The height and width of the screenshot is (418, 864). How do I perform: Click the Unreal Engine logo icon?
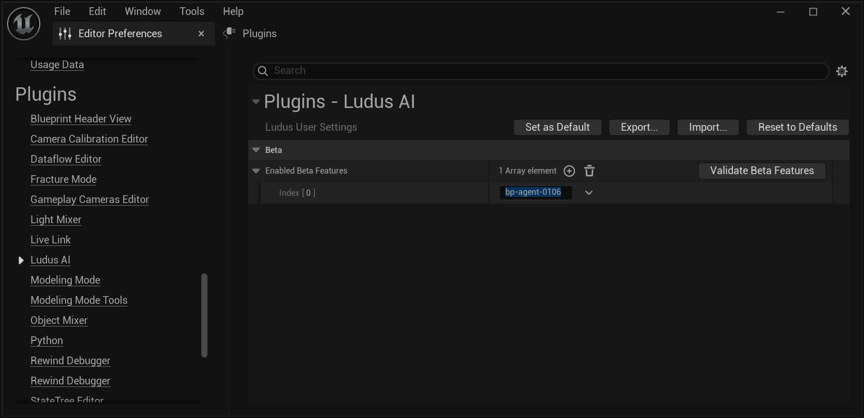point(24,24)
